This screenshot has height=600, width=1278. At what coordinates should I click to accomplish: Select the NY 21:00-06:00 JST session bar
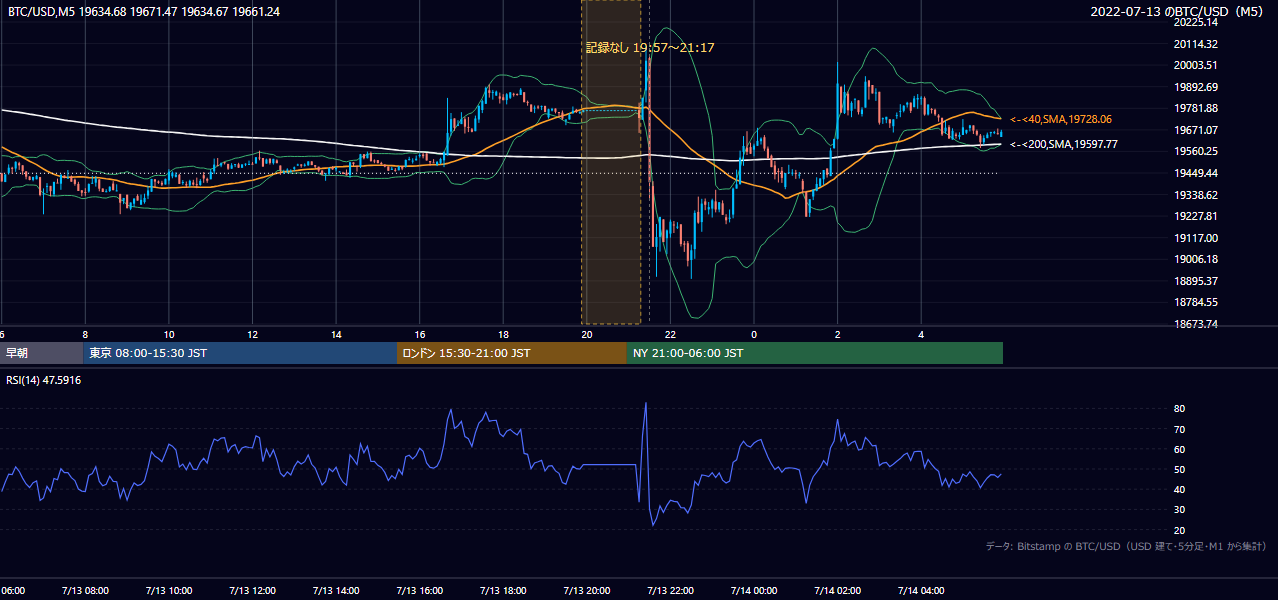click(x=815, y=353)
